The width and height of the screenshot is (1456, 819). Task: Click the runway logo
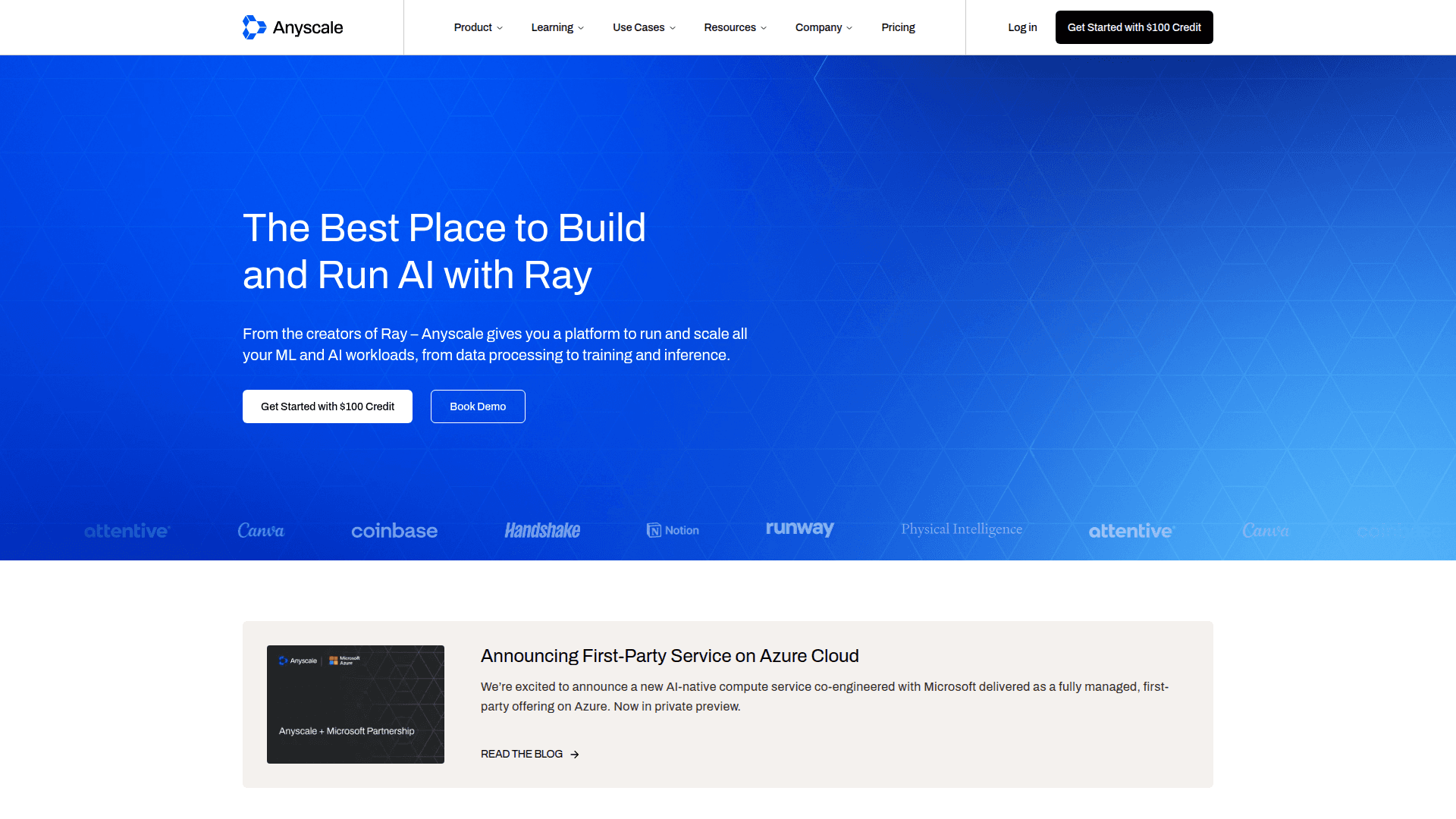pos(800,529)
